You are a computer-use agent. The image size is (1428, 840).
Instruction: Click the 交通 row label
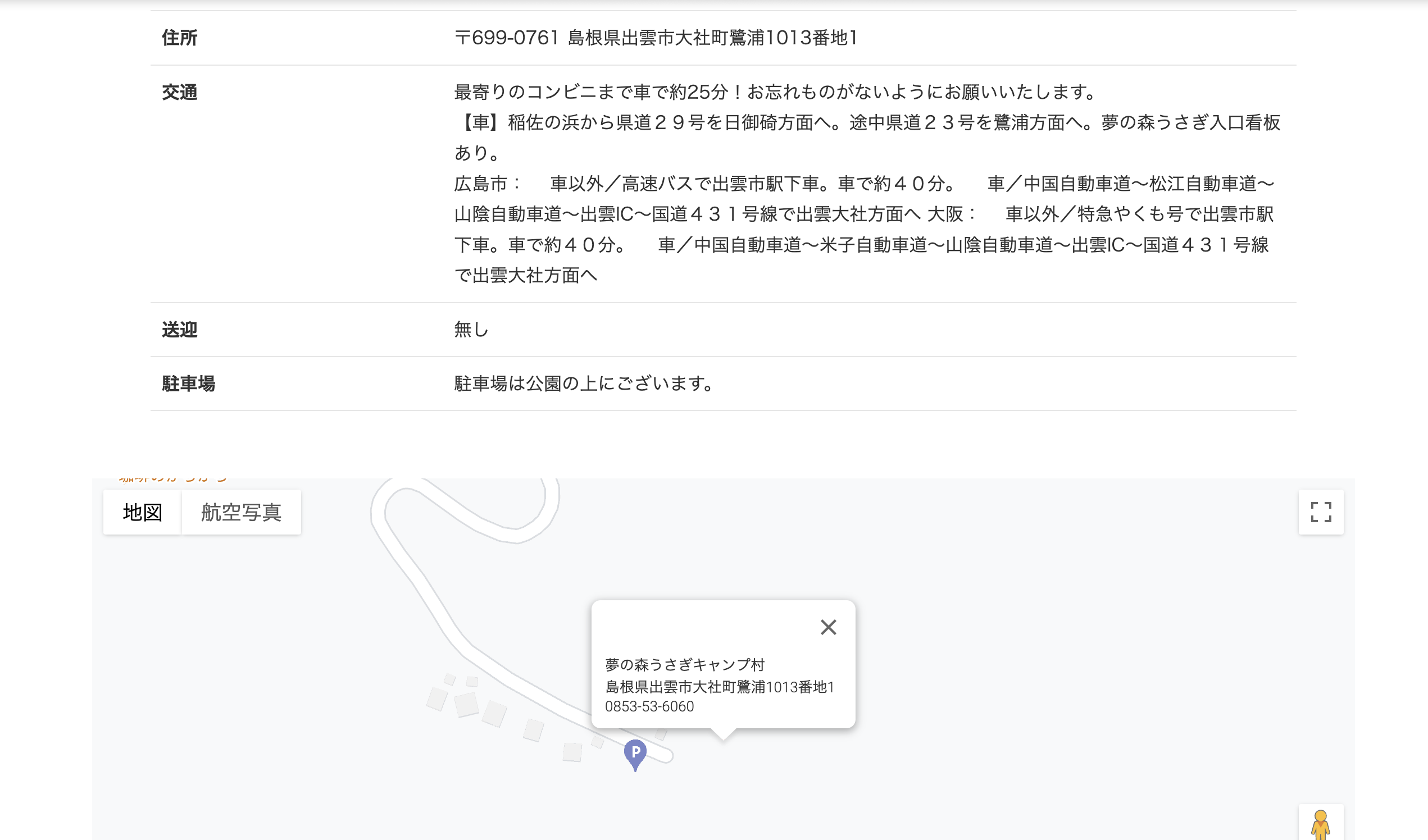tap(179, 92)
